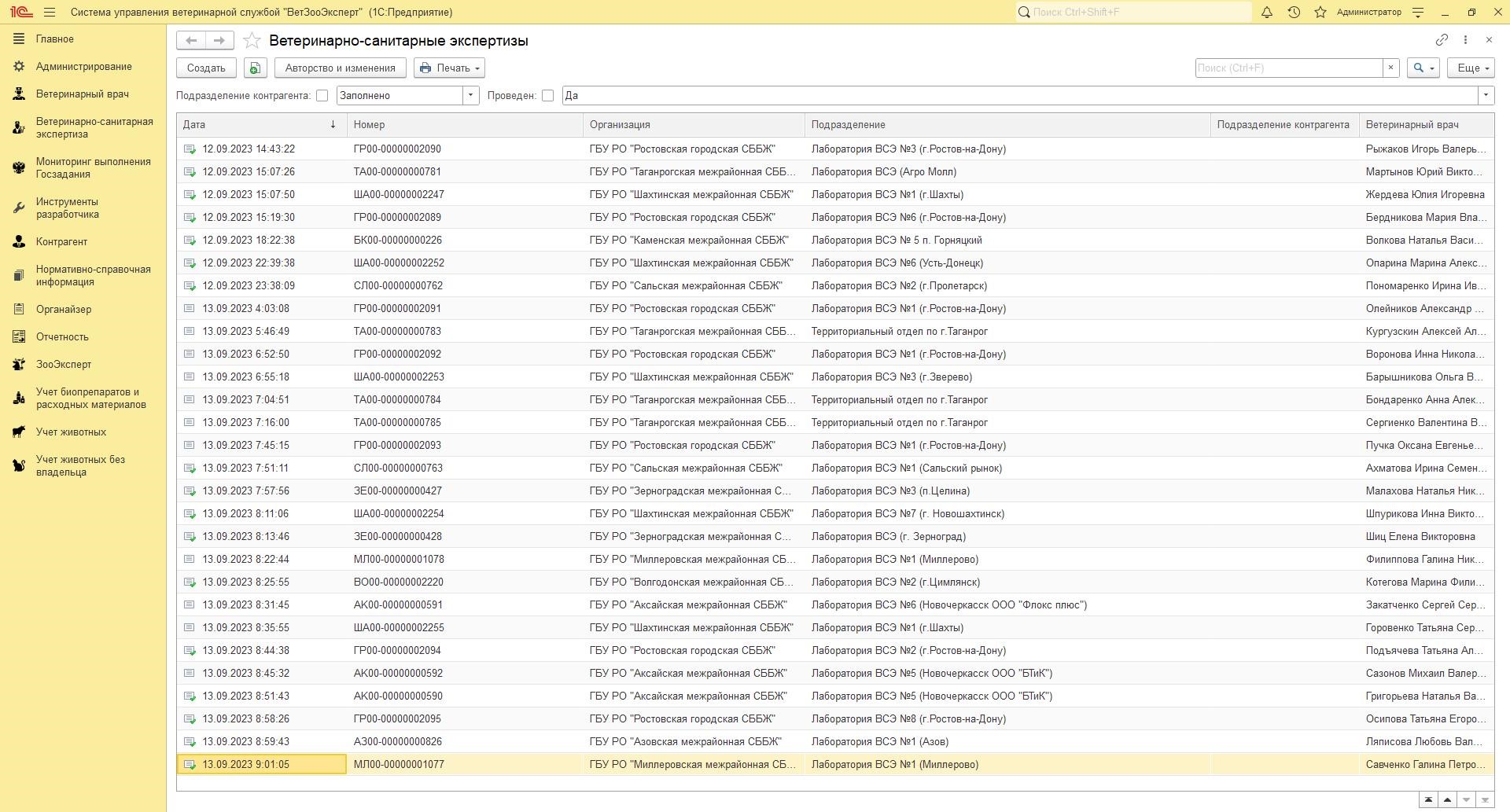The height and width of the screenshot is (812, 1510).
Task: Click the Создать button
Action: 206,68
